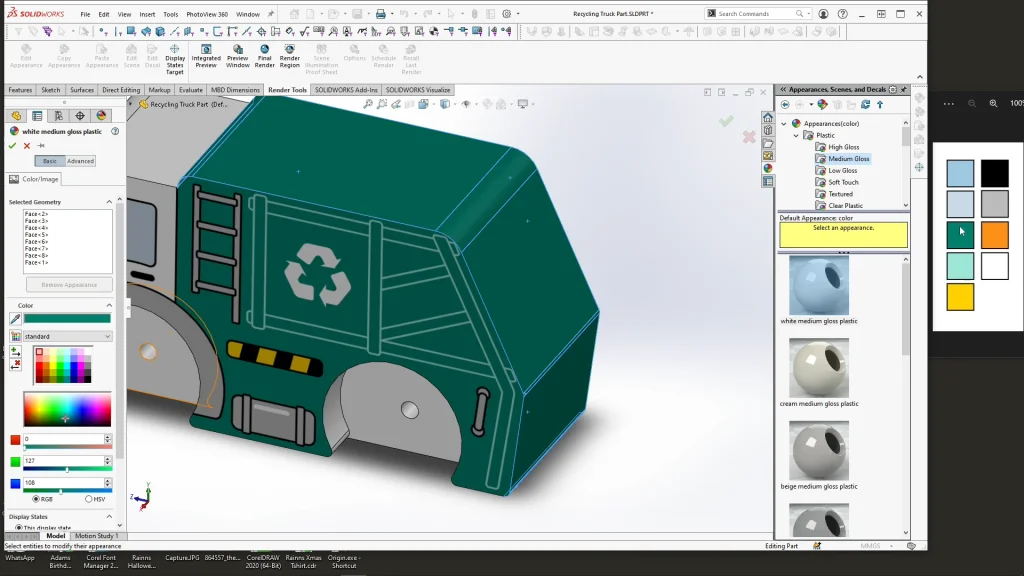Choose the cream medium gloss plastic thumbnail
The width and height of the screenshot is (1024, 576).
818,368
